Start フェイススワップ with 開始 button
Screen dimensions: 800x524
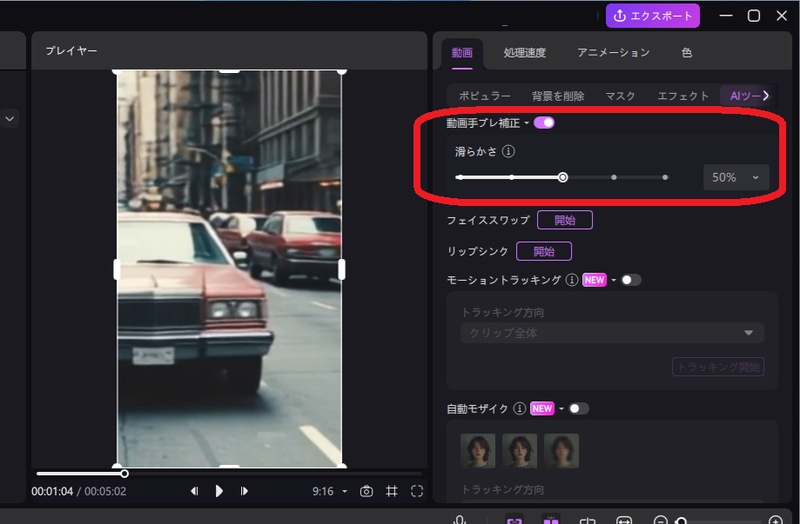(565, 220)
